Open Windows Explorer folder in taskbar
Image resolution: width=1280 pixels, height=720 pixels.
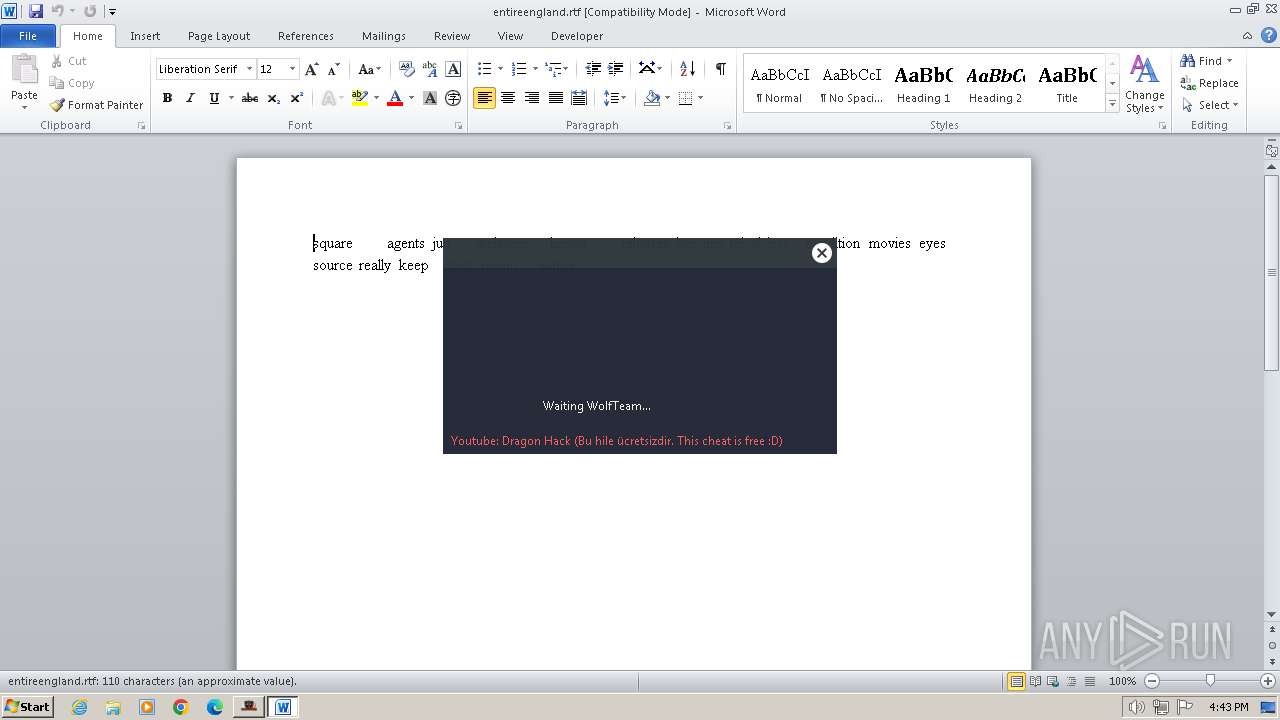[x=113, y=707]
